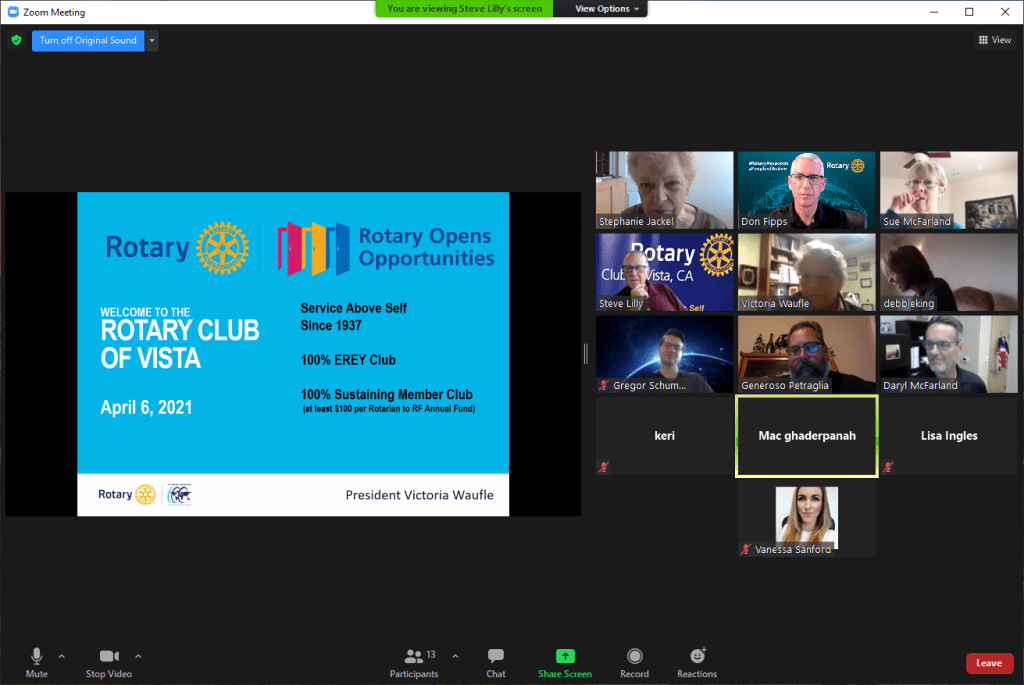Toggle Stop Video camera button
This screenshot has height=685, width=1024.
(109, 662)
